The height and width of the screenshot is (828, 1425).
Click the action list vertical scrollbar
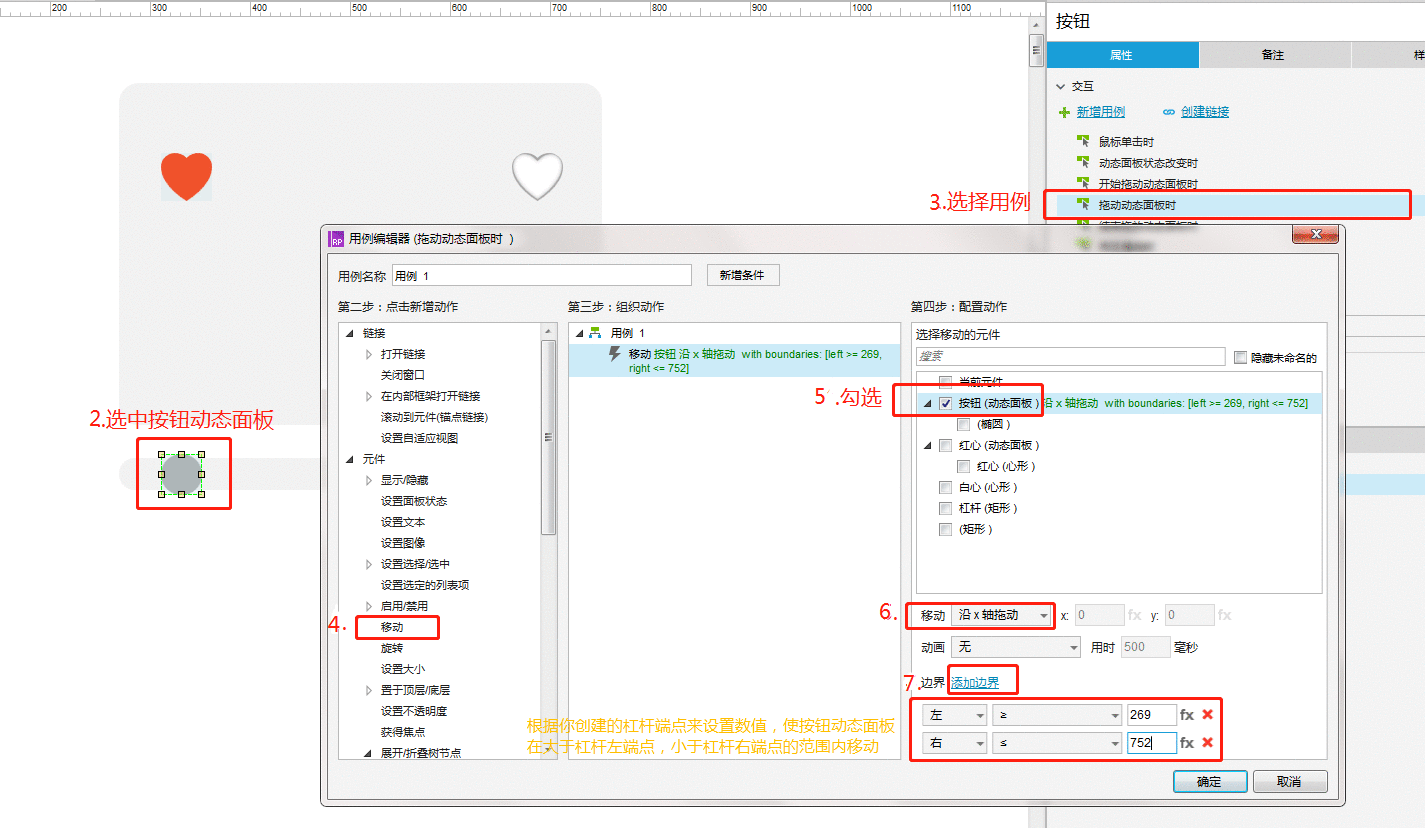[x=548, y=437]
